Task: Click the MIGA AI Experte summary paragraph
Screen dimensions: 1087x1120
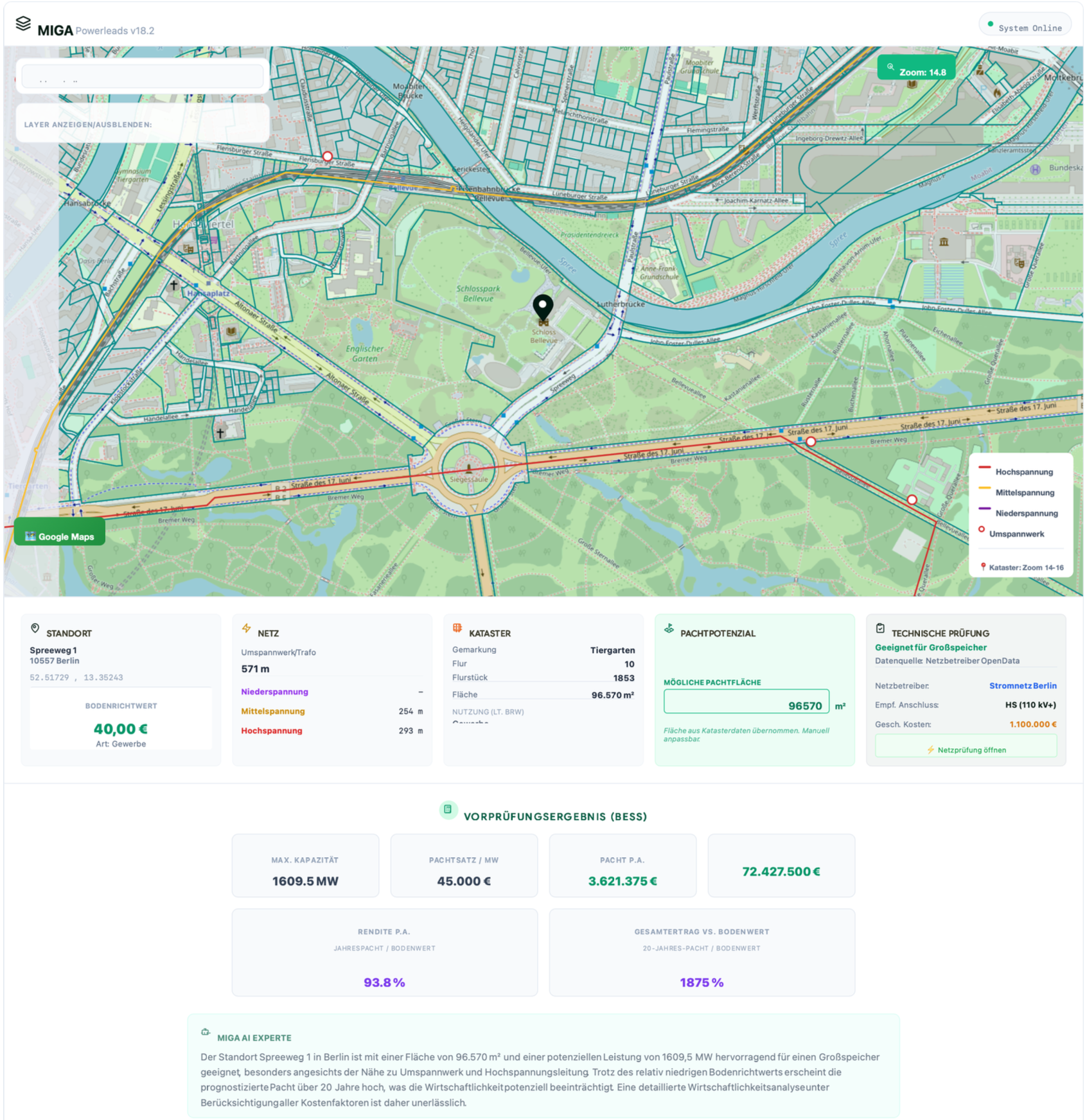Action: [541, 1080]
